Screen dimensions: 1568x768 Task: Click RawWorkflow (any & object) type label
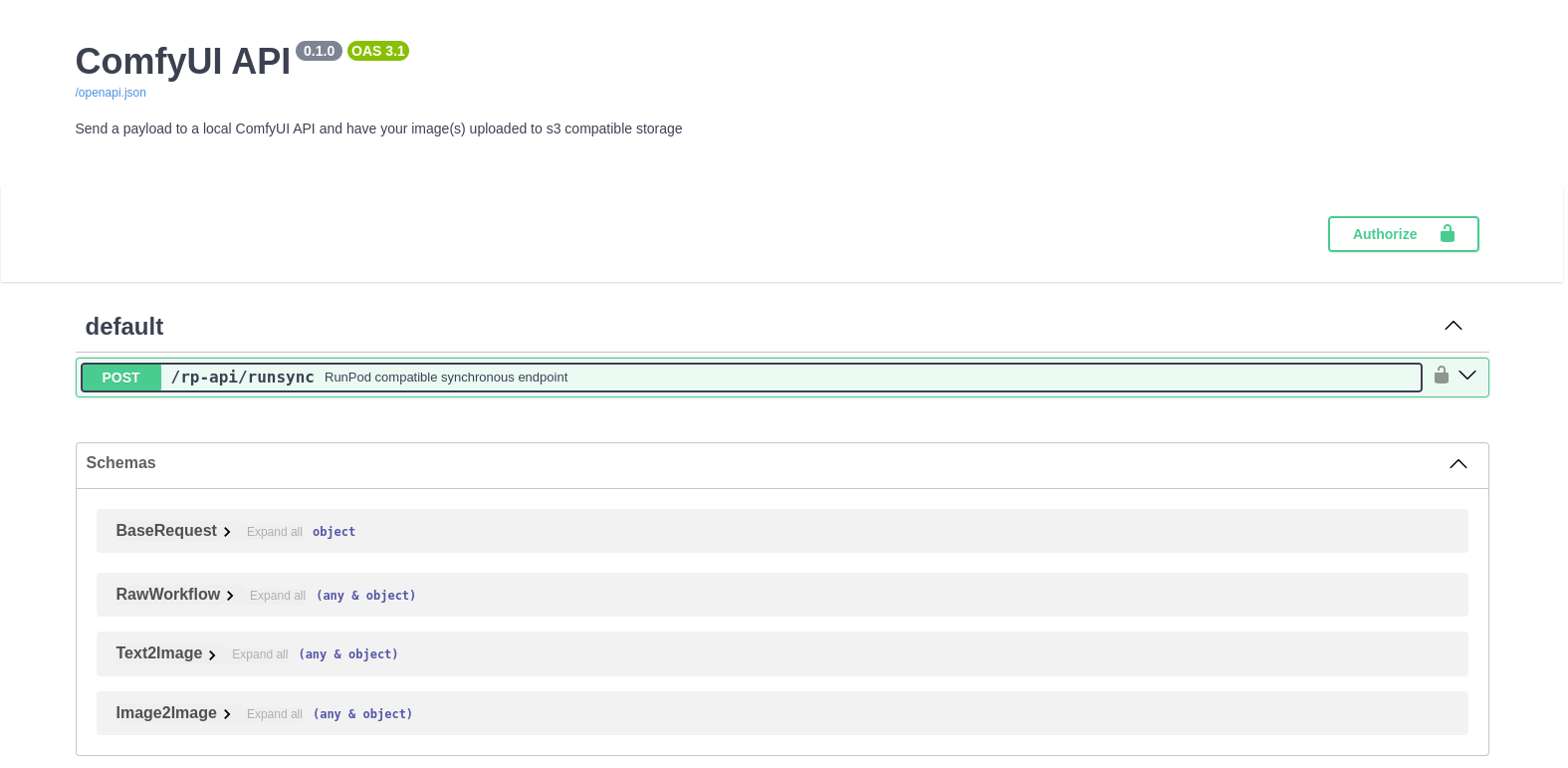point(365,596)
